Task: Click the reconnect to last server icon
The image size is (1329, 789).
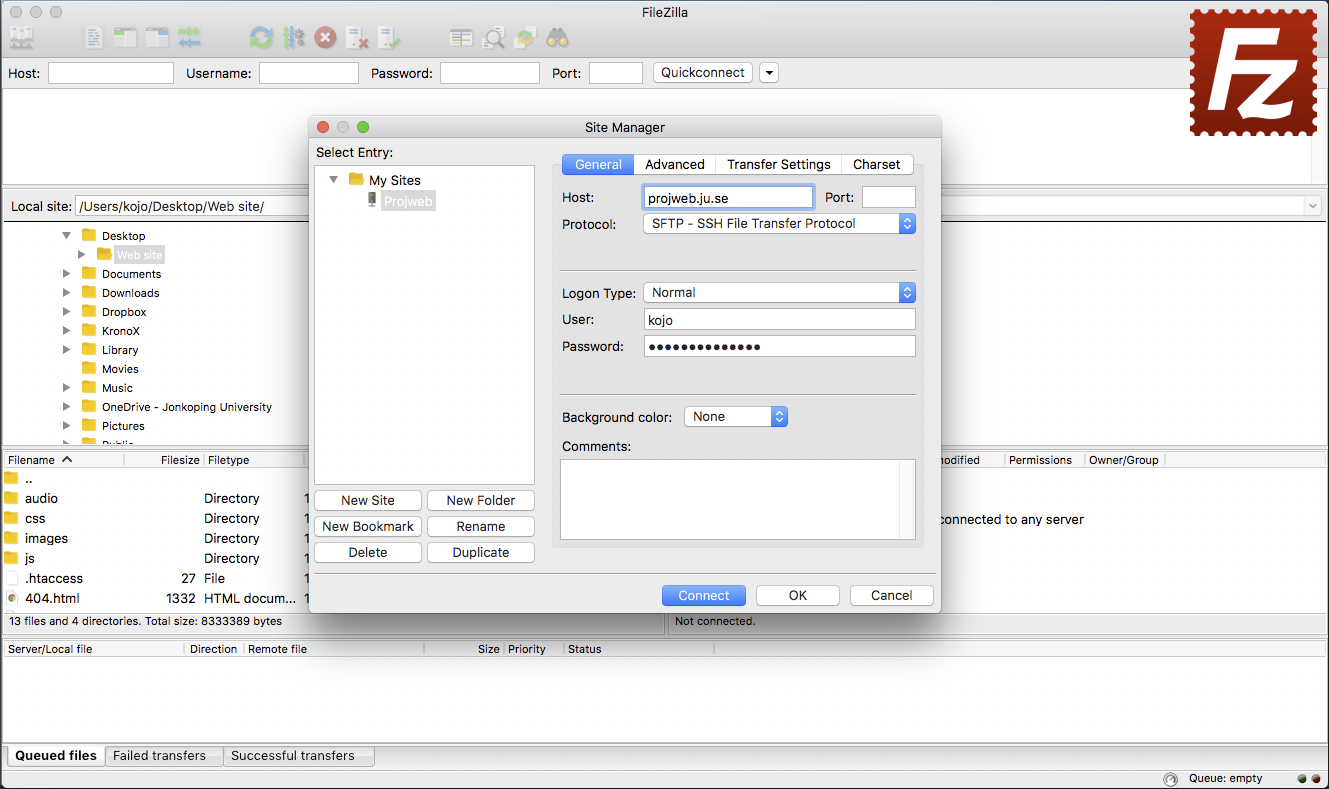Action: pyautogui.click(x=389, y=38)
